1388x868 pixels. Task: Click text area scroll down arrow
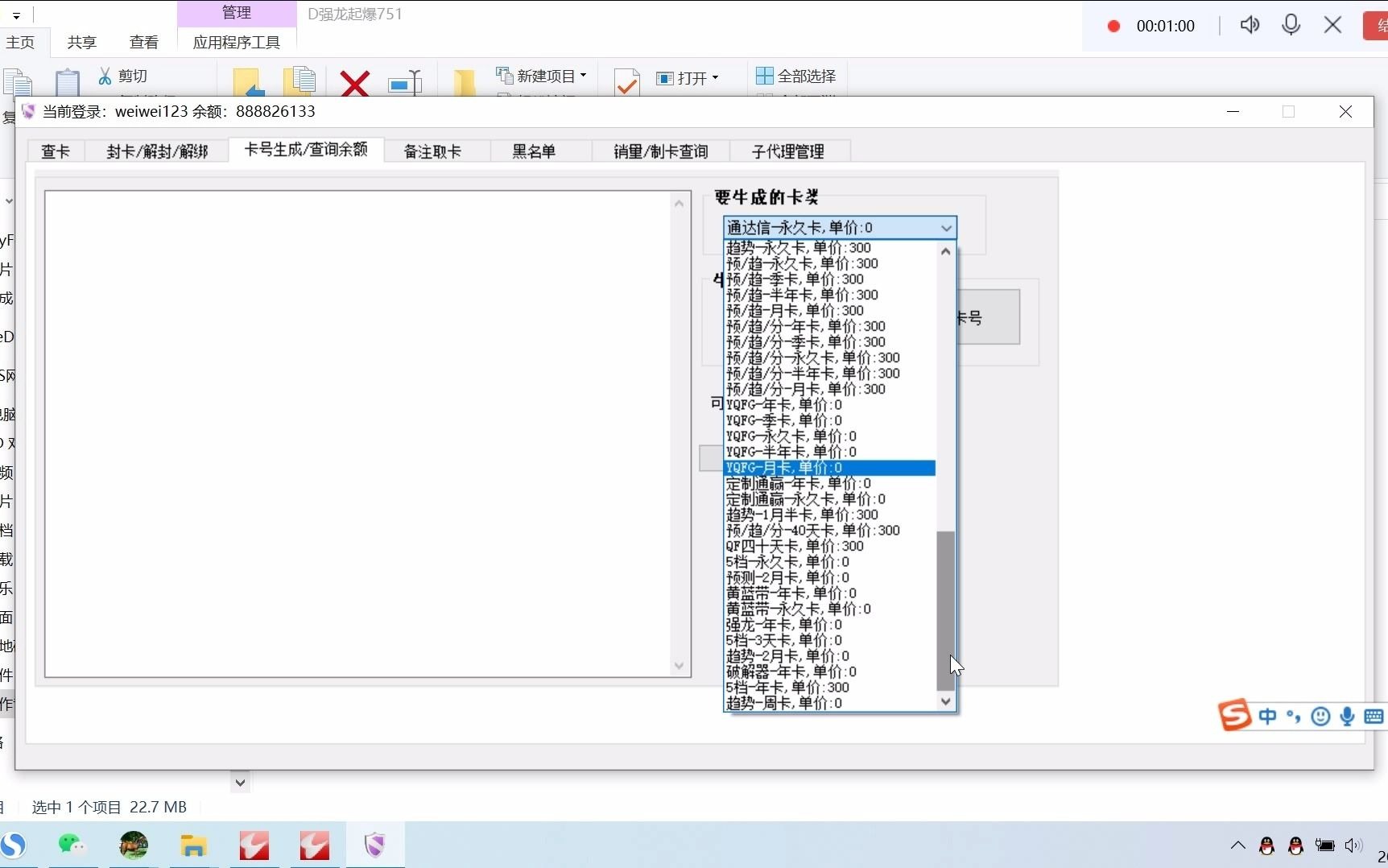[680, 666]
